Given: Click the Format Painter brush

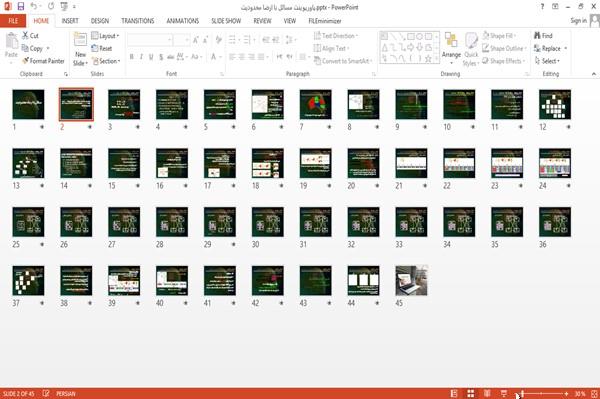Looking at the screenshot, I should (x=26, y=61).
